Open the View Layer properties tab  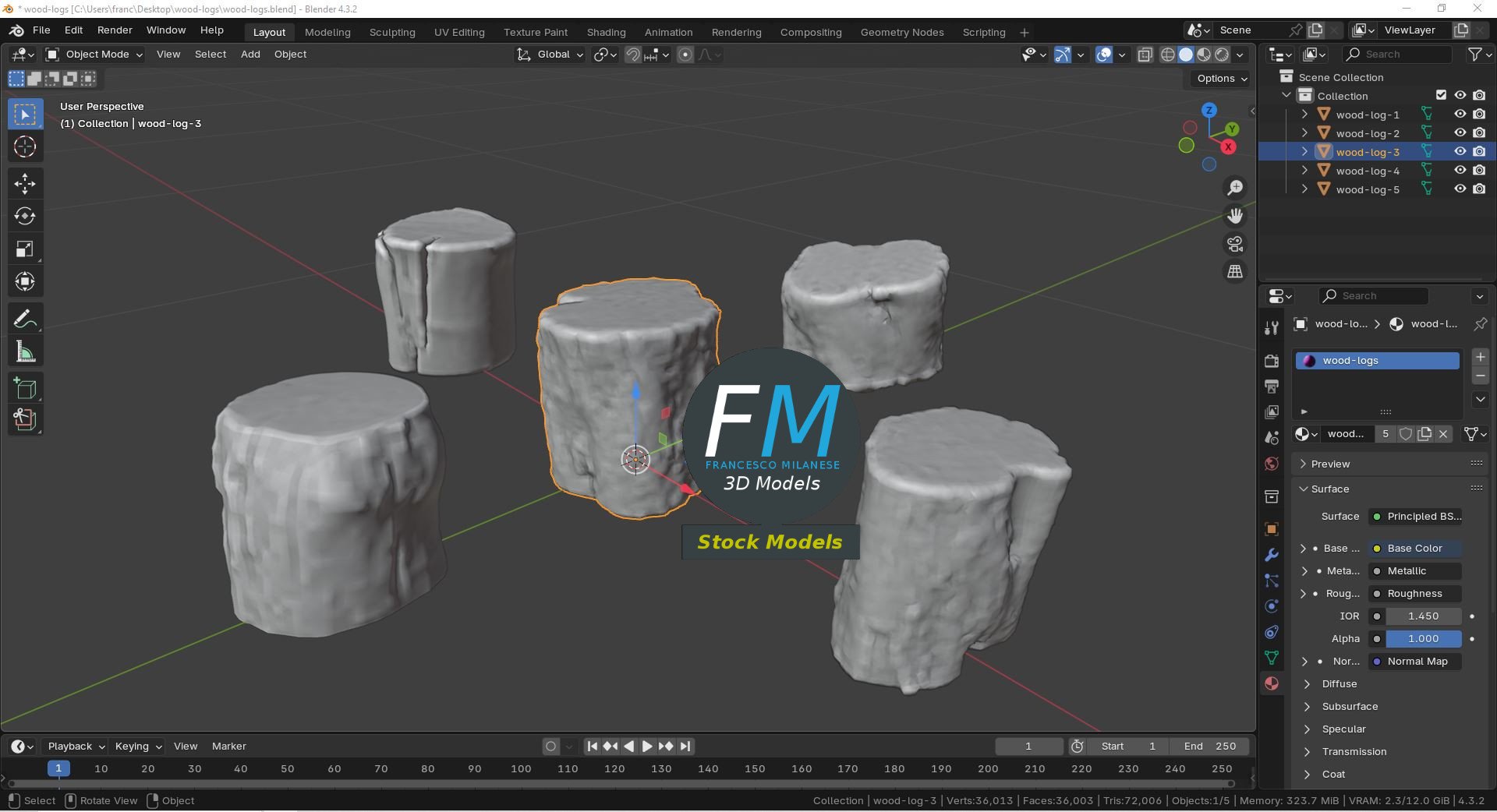pos(1272,412)
